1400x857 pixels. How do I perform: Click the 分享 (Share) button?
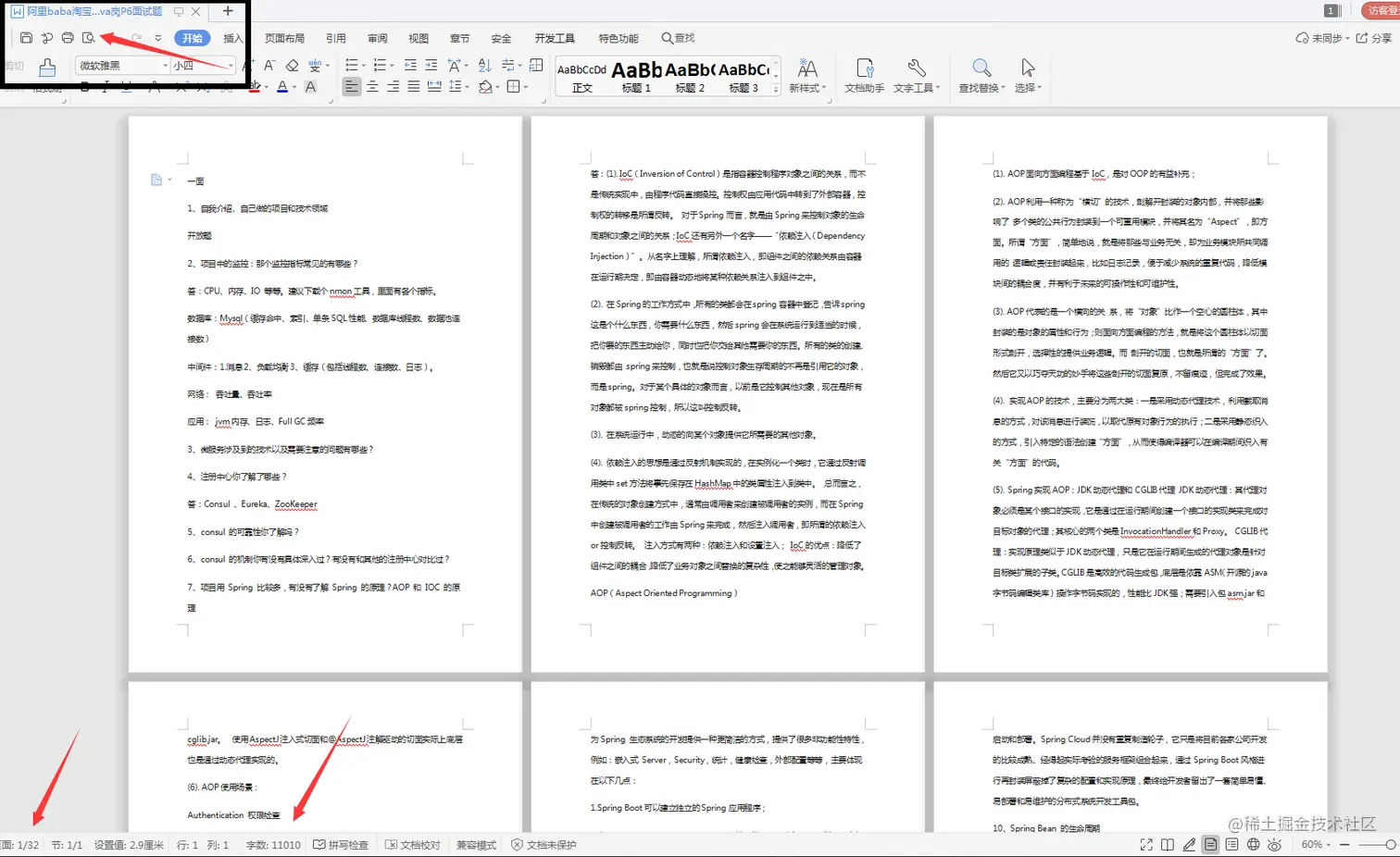click(1374, 38)
